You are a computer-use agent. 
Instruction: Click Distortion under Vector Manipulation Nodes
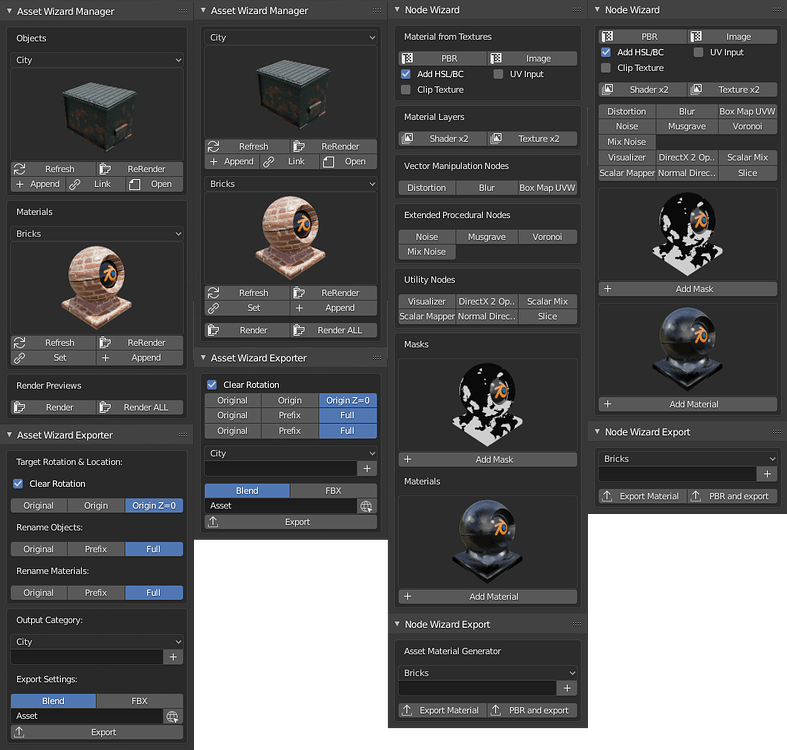coord(427,188)
